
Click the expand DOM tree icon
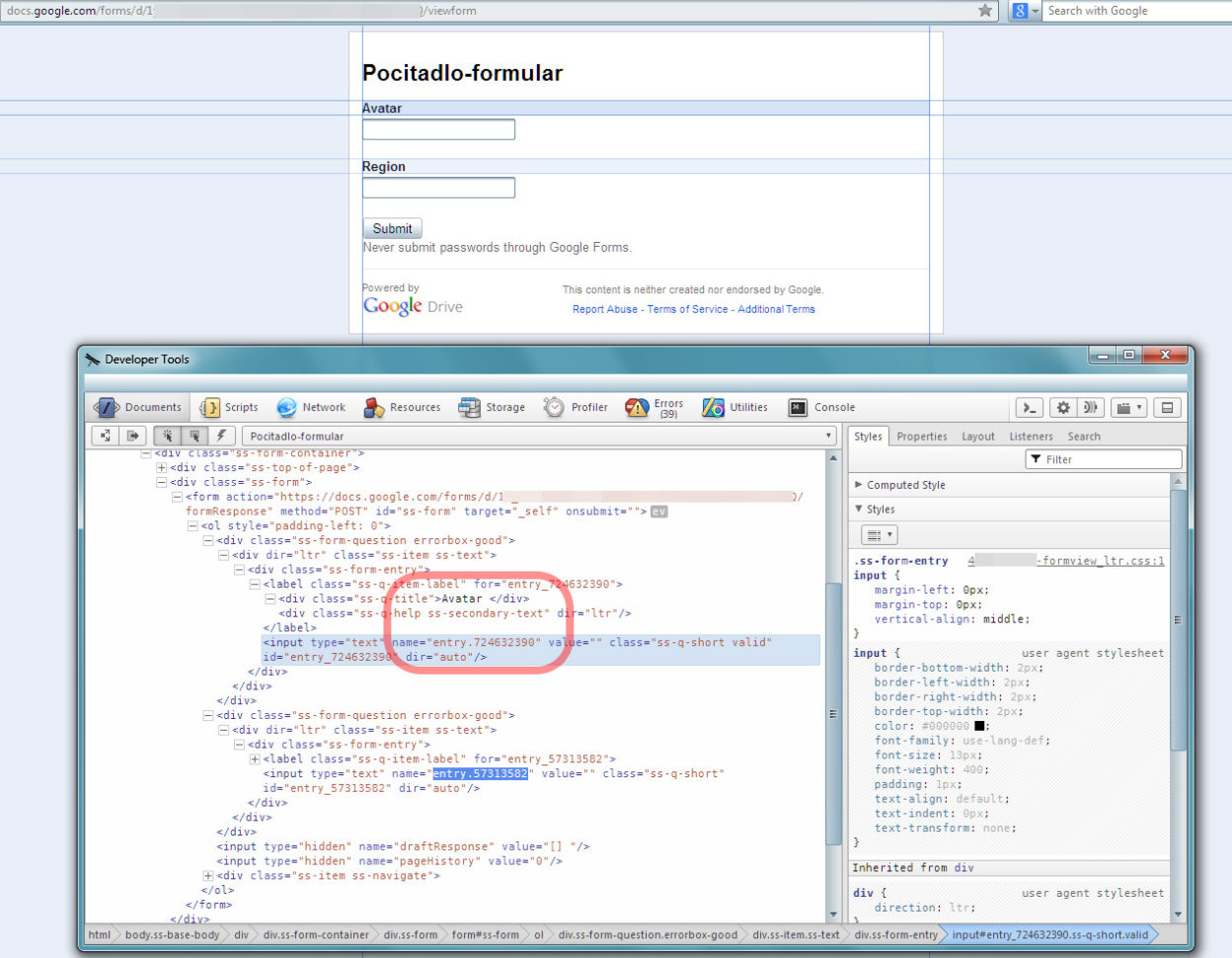(x=106, y=436)
